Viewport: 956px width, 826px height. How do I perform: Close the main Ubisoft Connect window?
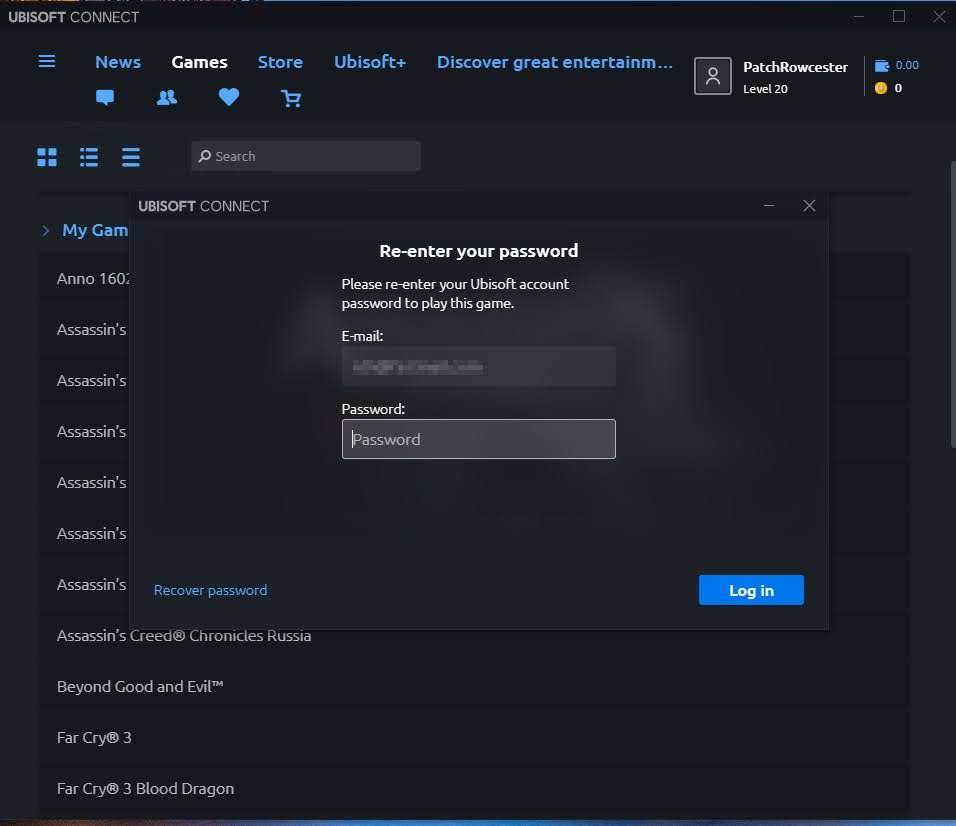tap(939, 16)
